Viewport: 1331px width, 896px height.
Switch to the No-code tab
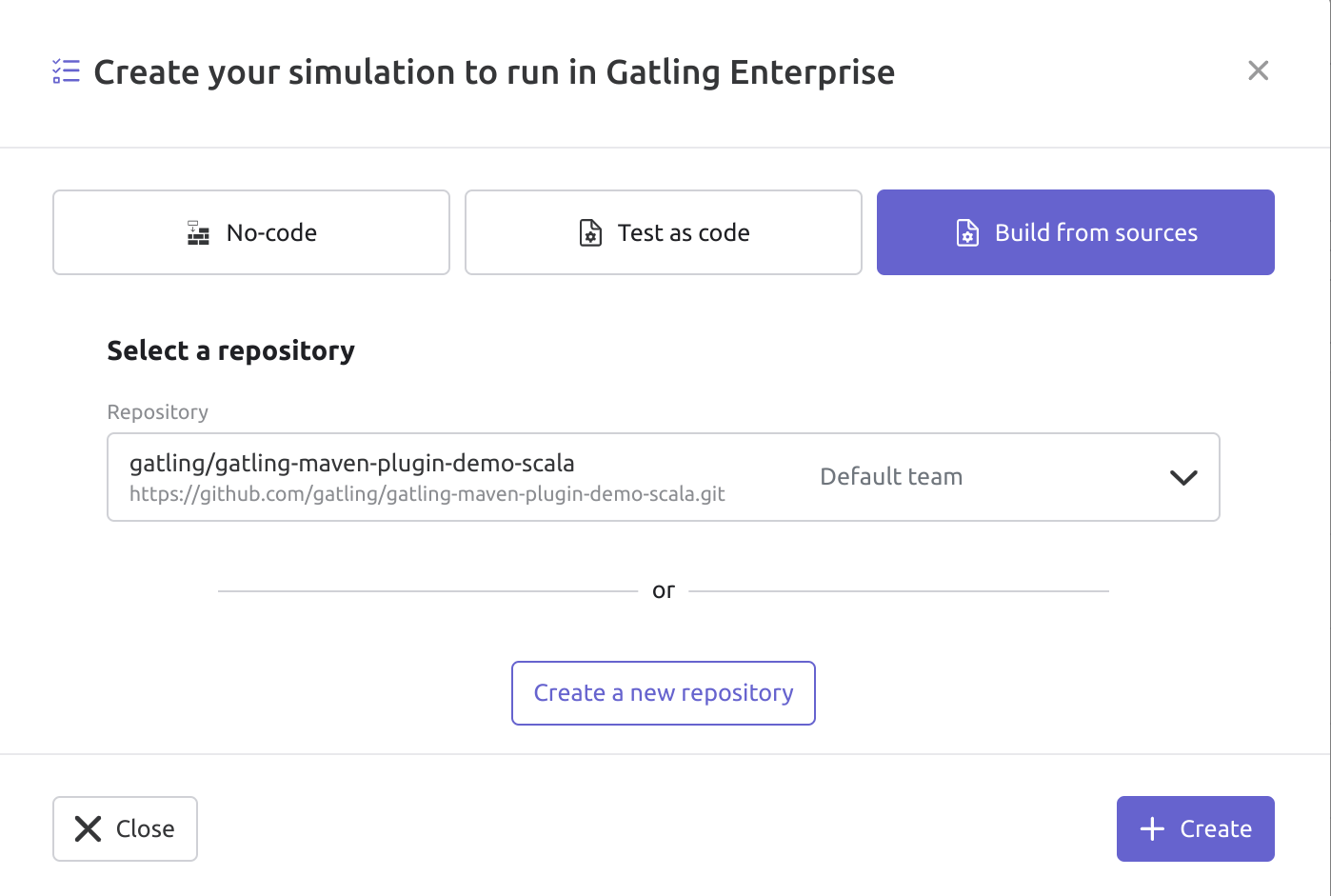(x=251, y=232)
